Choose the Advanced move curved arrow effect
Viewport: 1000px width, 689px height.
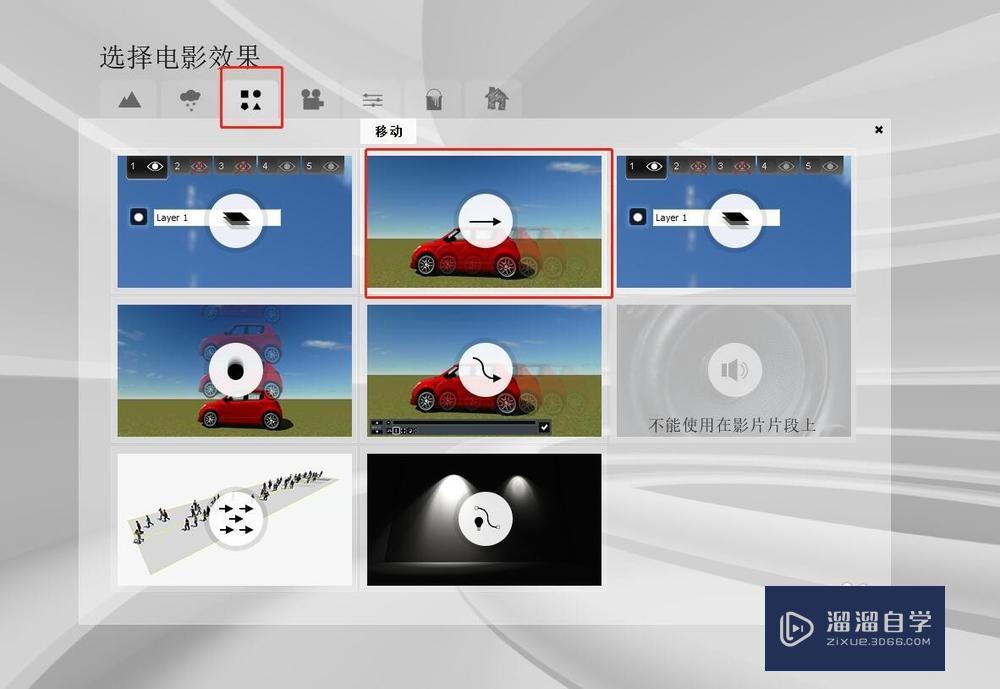pos(484,371)
